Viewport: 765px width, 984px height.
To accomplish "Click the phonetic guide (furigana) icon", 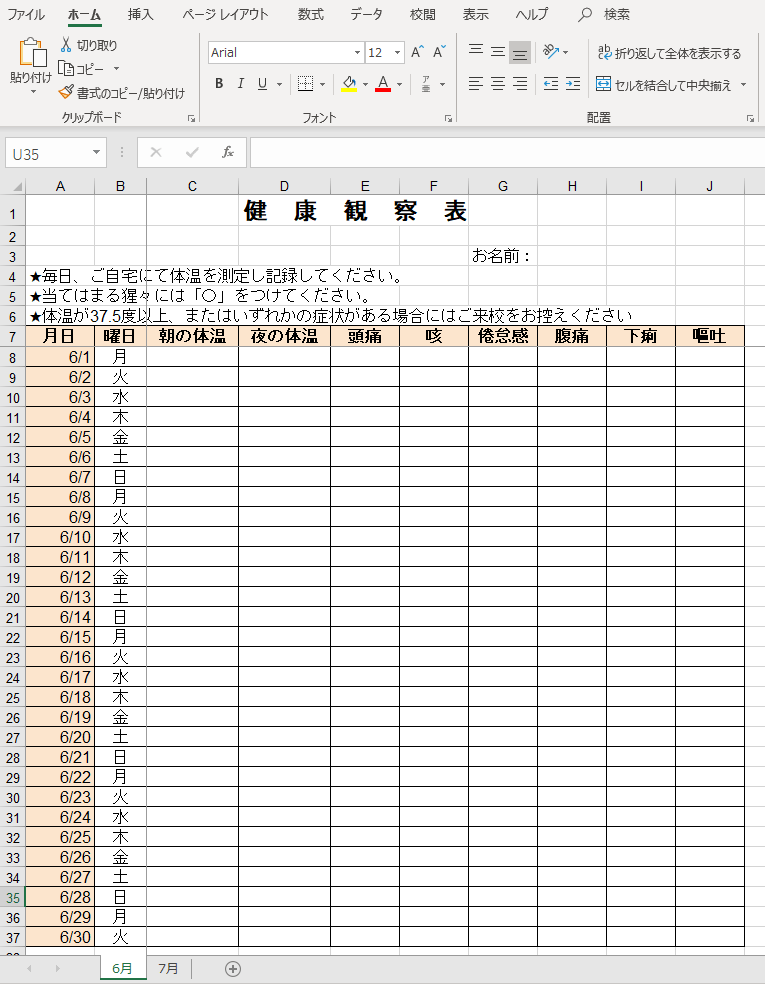I will 426,83.
